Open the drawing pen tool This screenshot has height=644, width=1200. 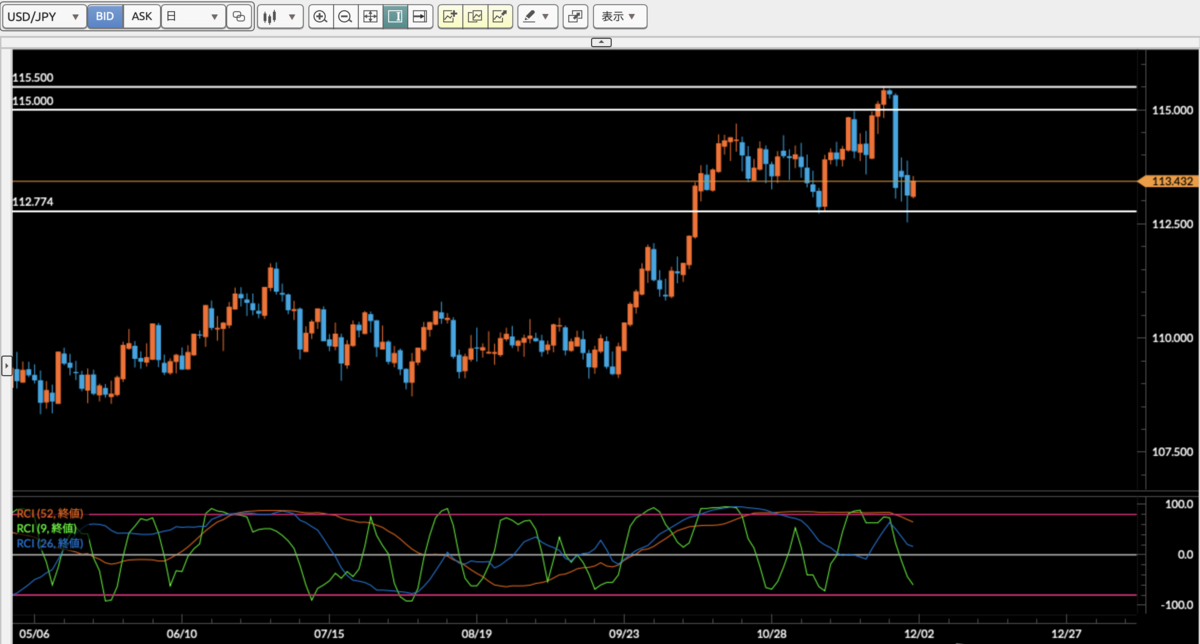coord(531,16)
